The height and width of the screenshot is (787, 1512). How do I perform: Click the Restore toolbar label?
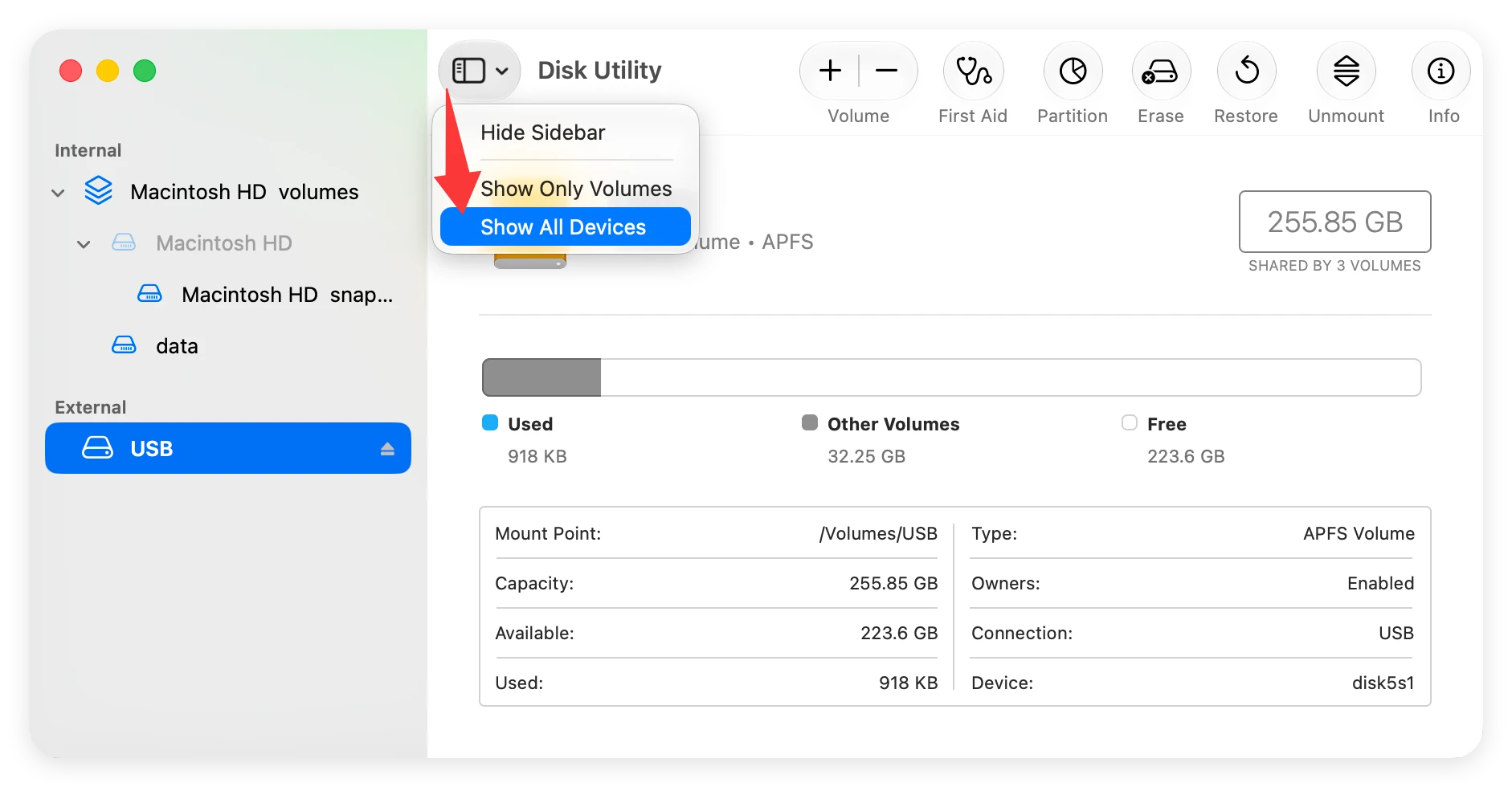pyautogui.click(x=1246, y=116)
